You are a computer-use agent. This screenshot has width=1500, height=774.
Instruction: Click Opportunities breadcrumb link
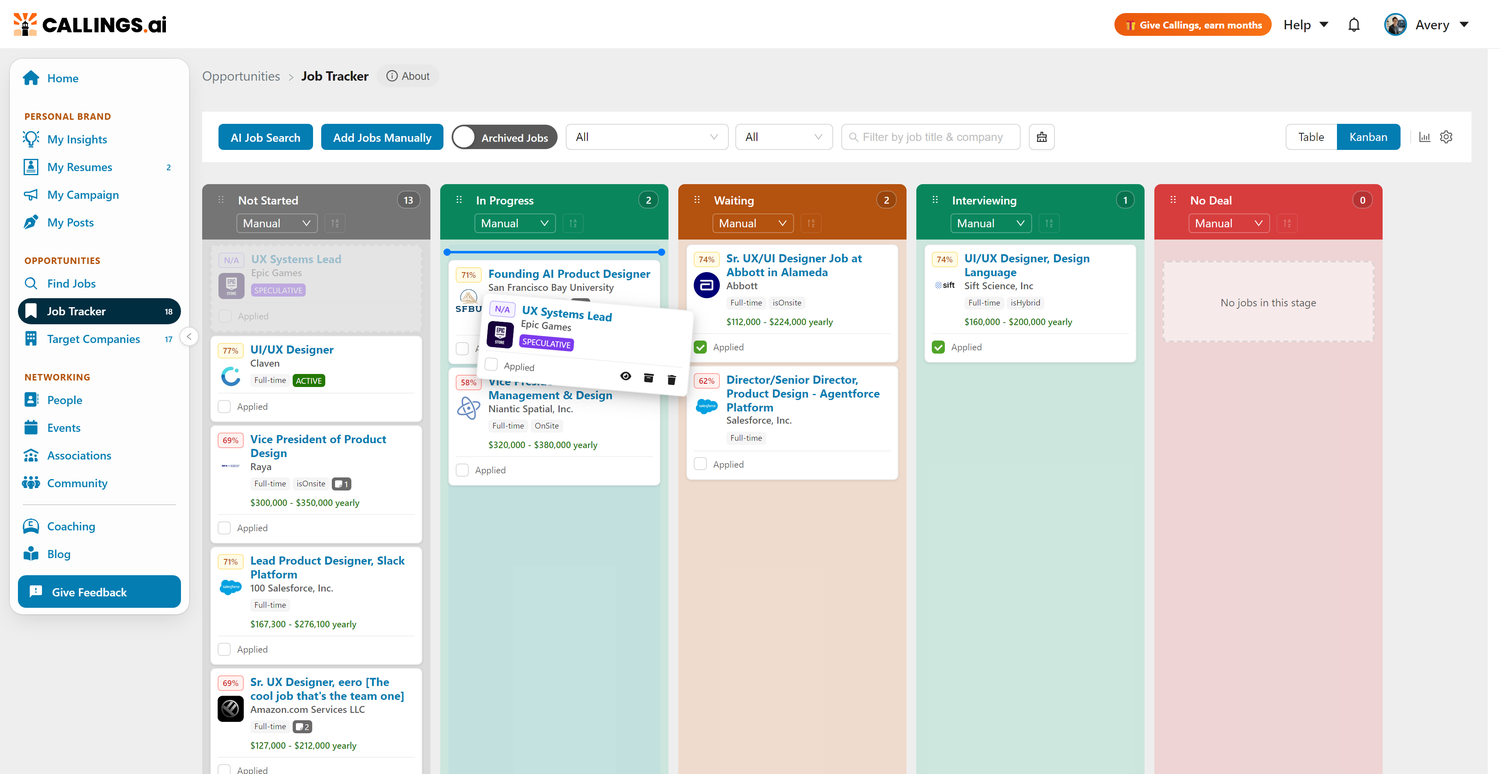coord(241,76)
